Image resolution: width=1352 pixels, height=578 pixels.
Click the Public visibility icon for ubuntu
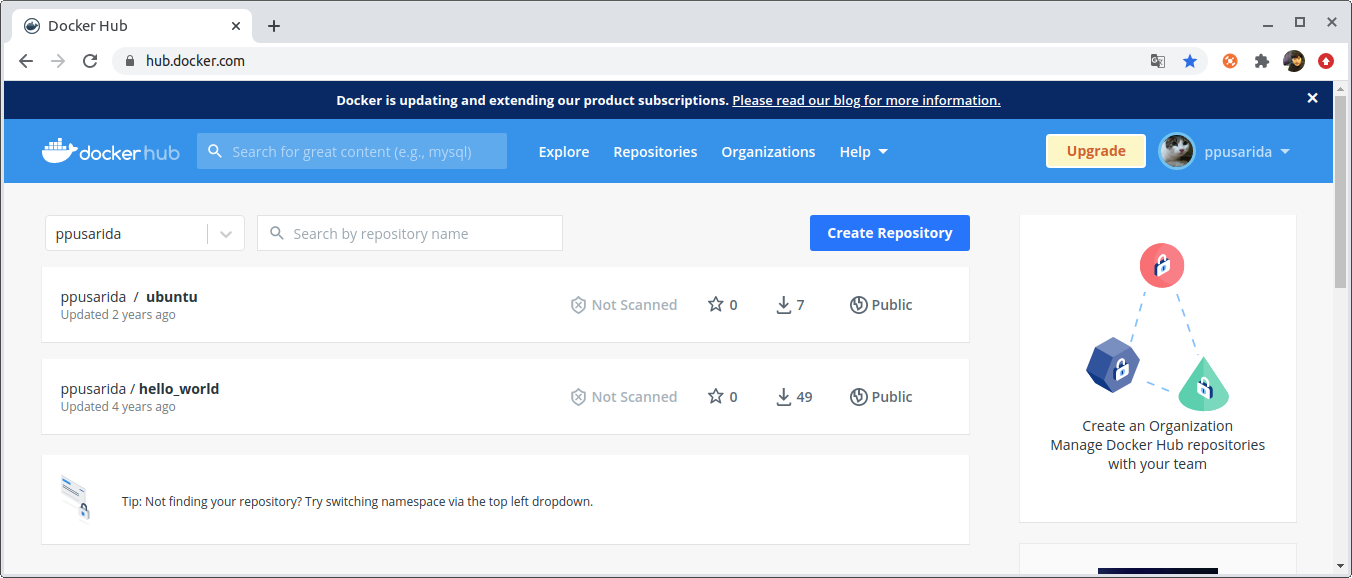click(x=858, y=305)
